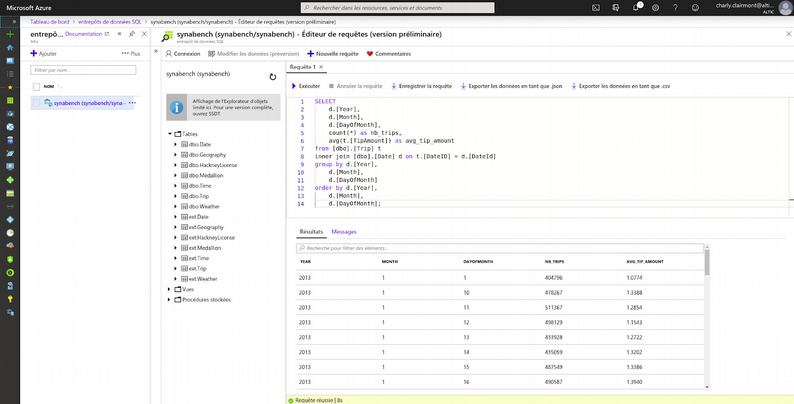Click Commentaires with heart icon

pyautogui.click(x=389, y=54)
